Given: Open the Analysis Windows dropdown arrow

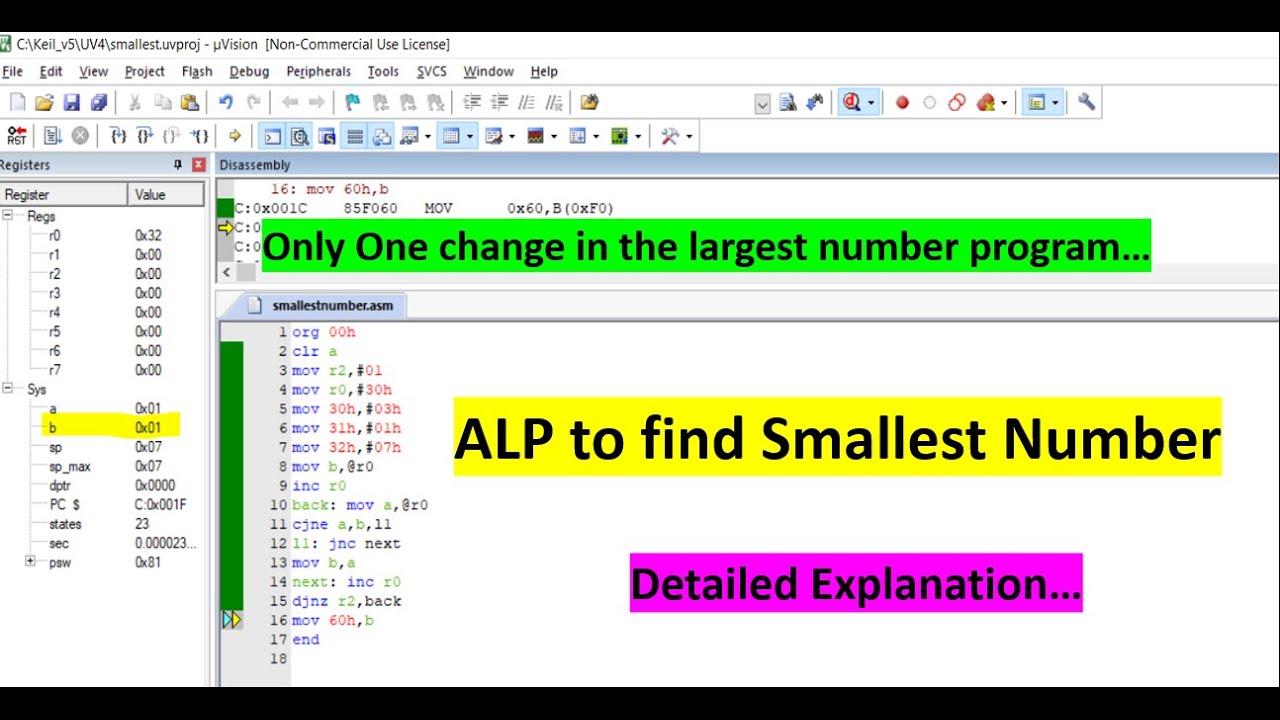Looking at the screenshot, I should [554, 136].
